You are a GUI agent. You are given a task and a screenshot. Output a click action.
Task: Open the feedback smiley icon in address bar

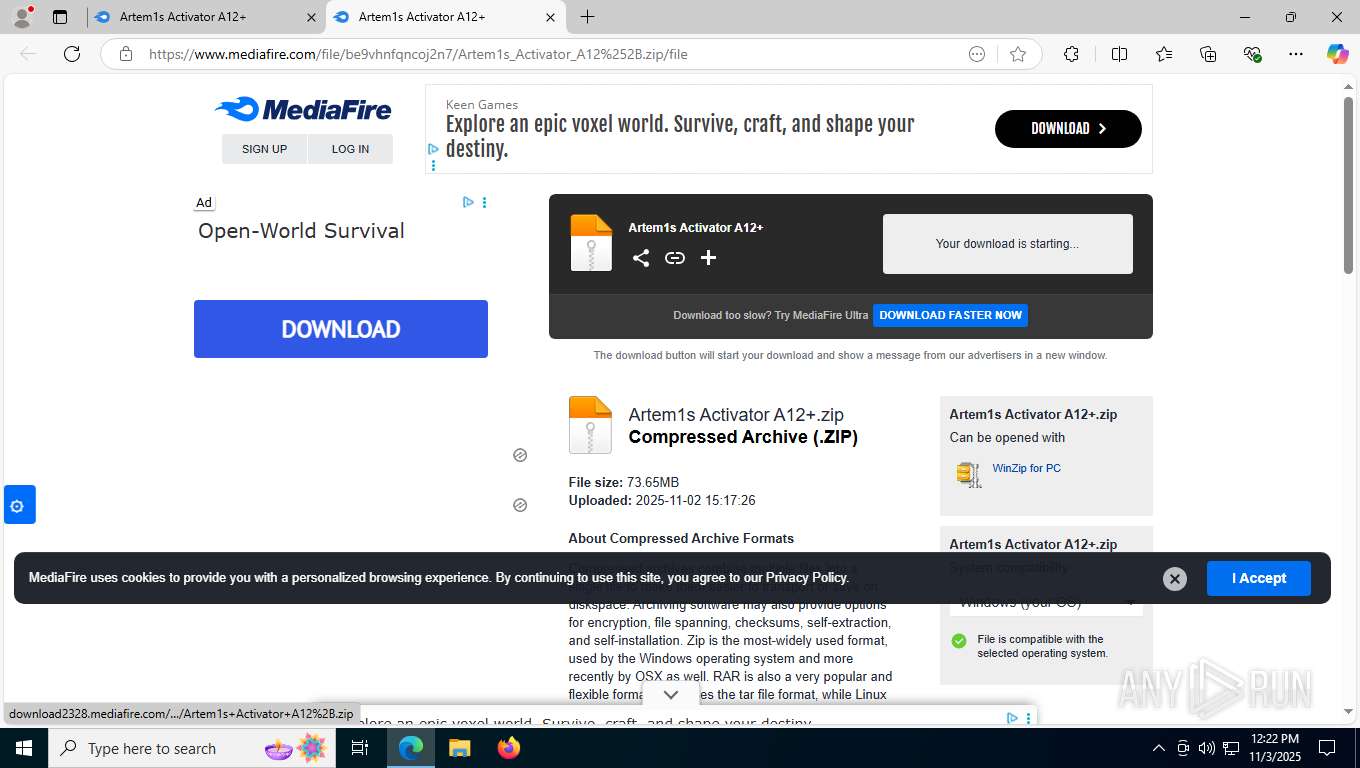pos(977,54)
